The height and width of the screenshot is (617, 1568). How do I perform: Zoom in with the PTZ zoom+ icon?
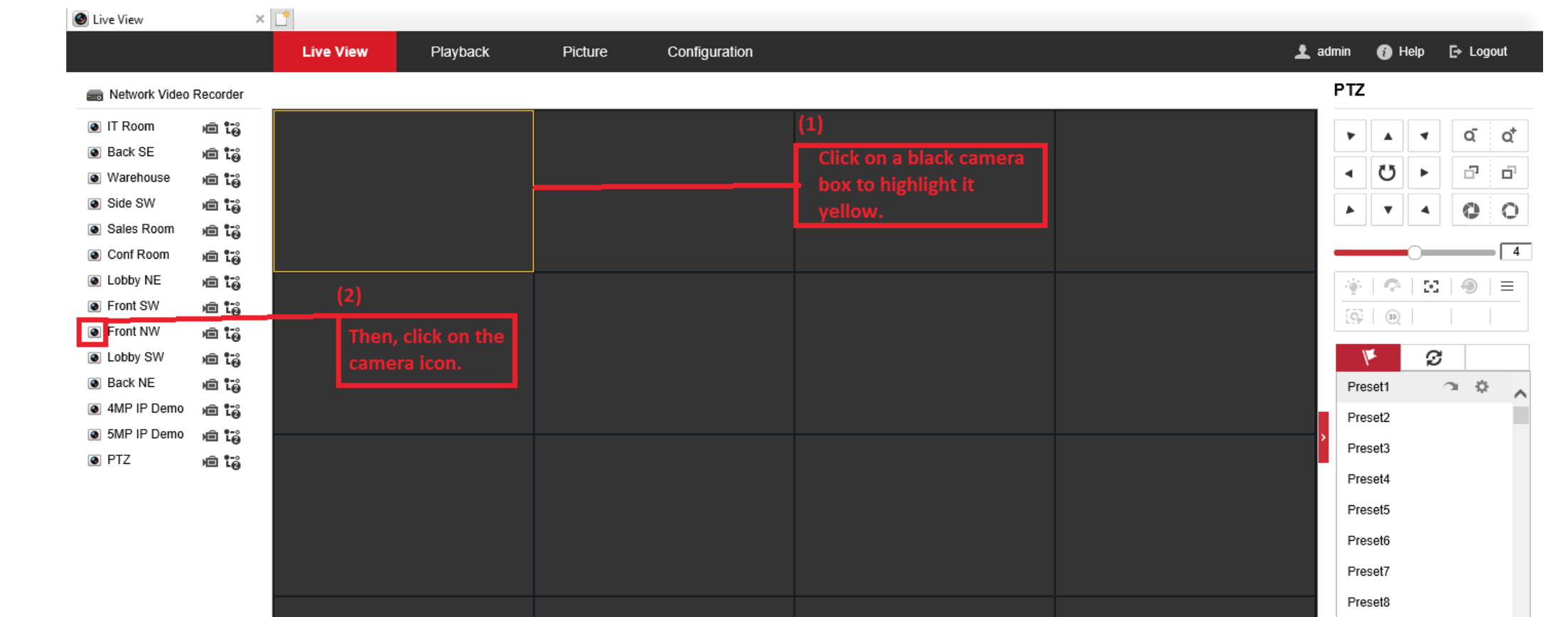tap(1508, 135)
